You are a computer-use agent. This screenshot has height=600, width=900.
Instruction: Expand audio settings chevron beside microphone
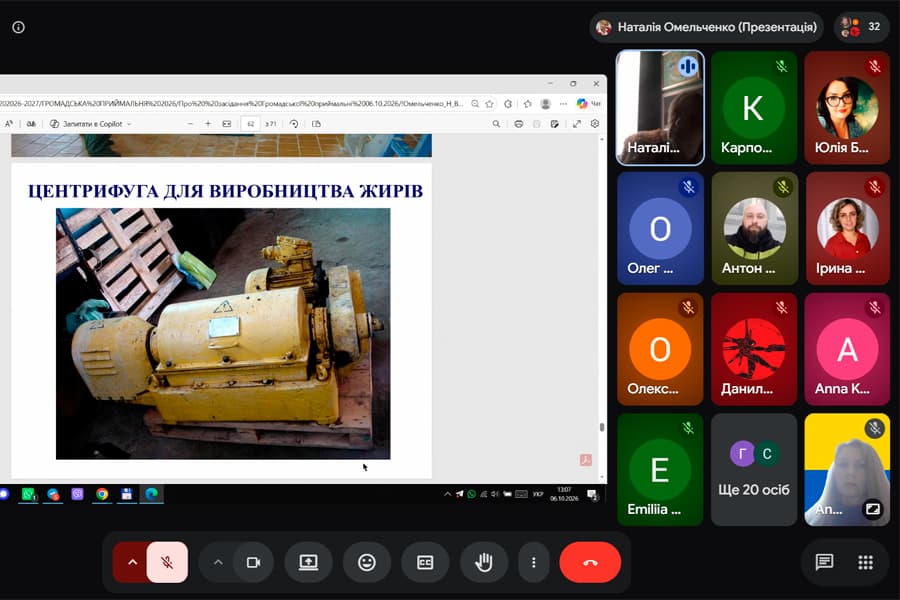tap(132, 563)
